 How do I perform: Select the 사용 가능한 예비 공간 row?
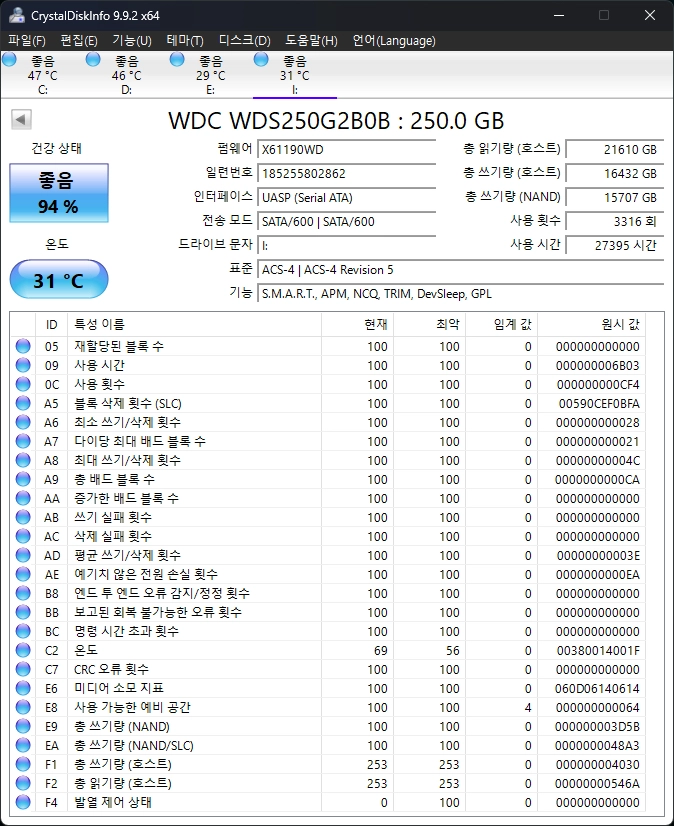(328, 707)
